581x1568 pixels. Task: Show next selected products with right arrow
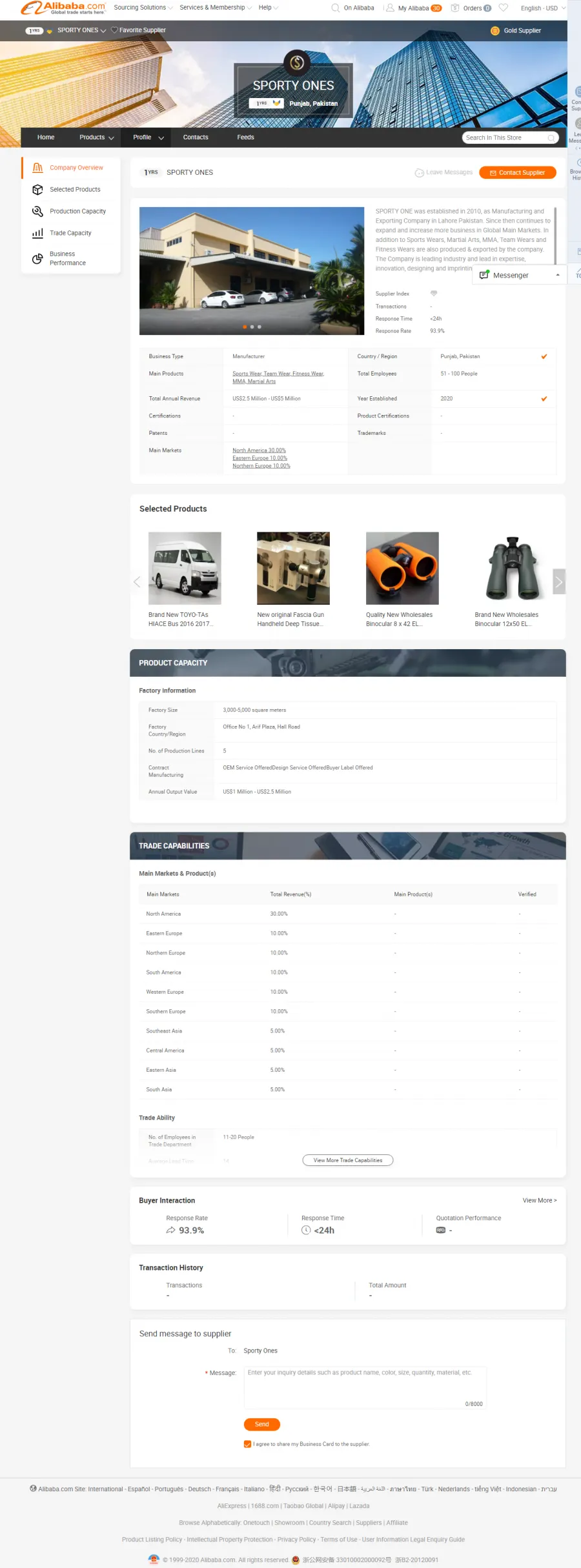point(559,581)
